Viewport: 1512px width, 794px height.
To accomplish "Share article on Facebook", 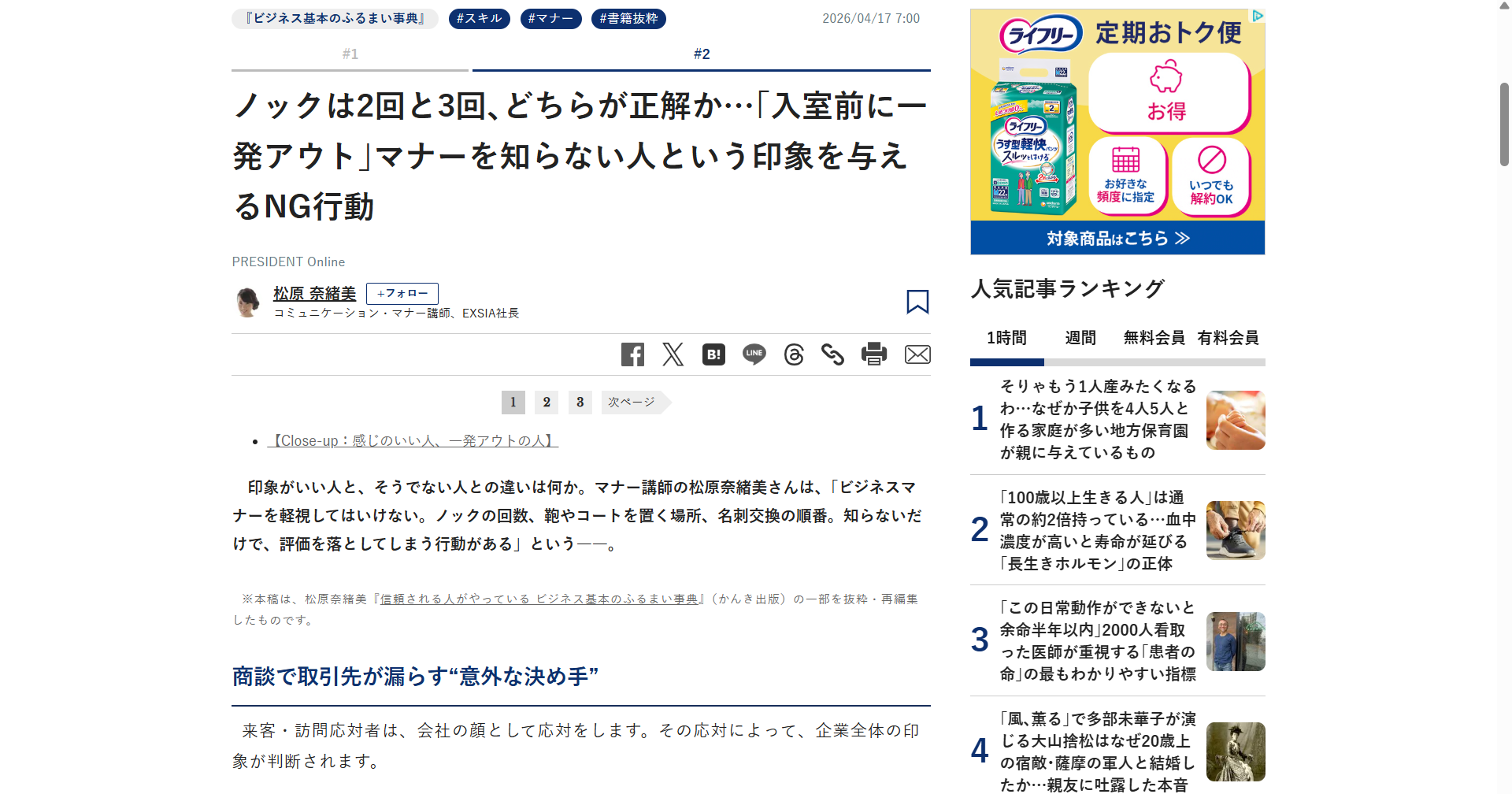I will (x=632, y=354).
